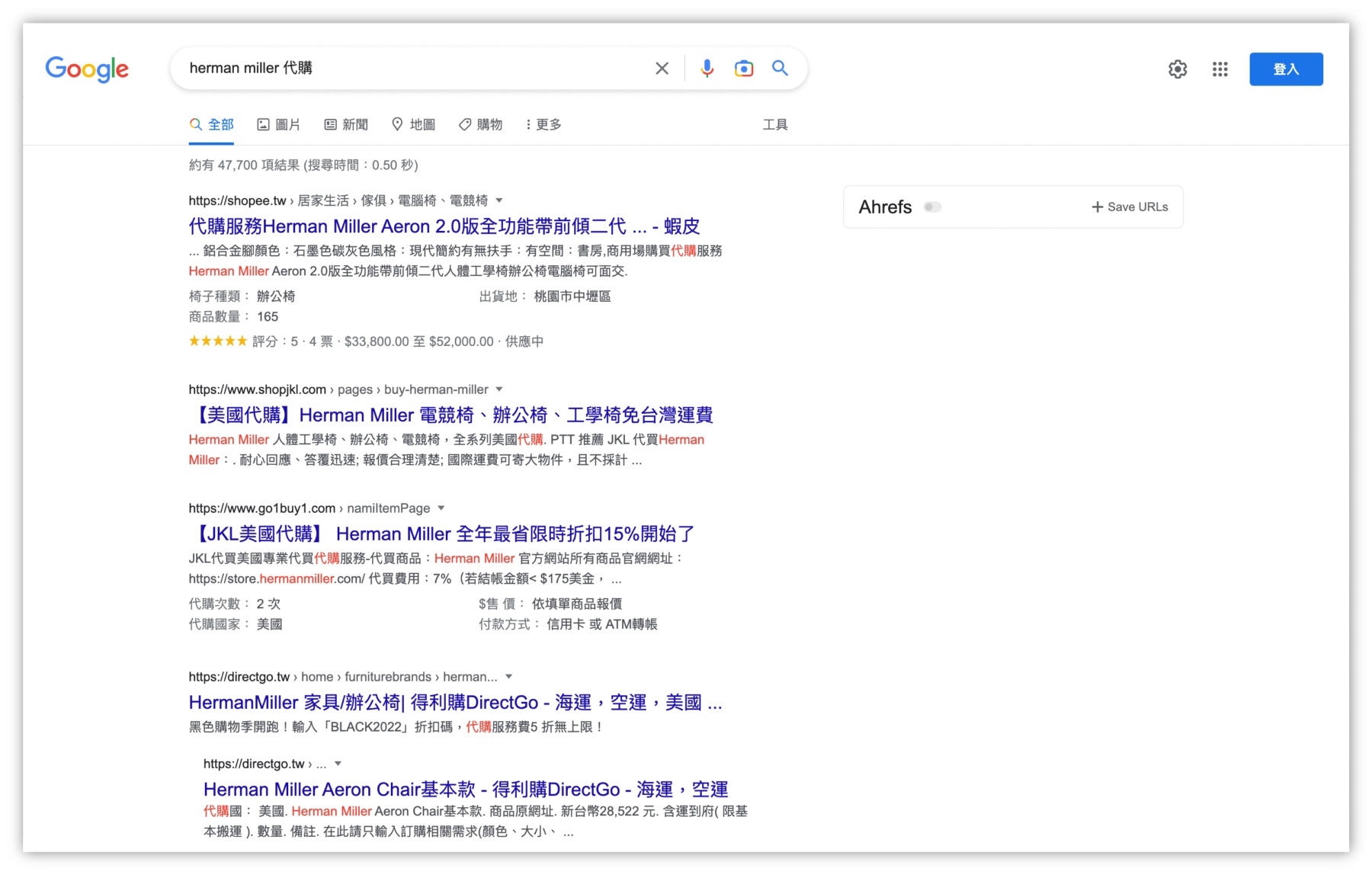
Task: Expand details arrow on shopee.tw result
Action: pos(499,200)
